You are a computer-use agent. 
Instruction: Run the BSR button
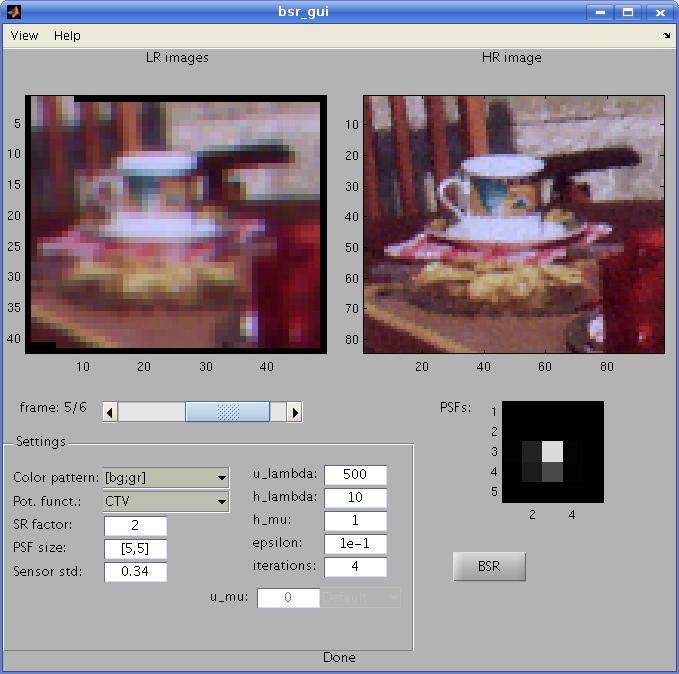click(489, 567)
